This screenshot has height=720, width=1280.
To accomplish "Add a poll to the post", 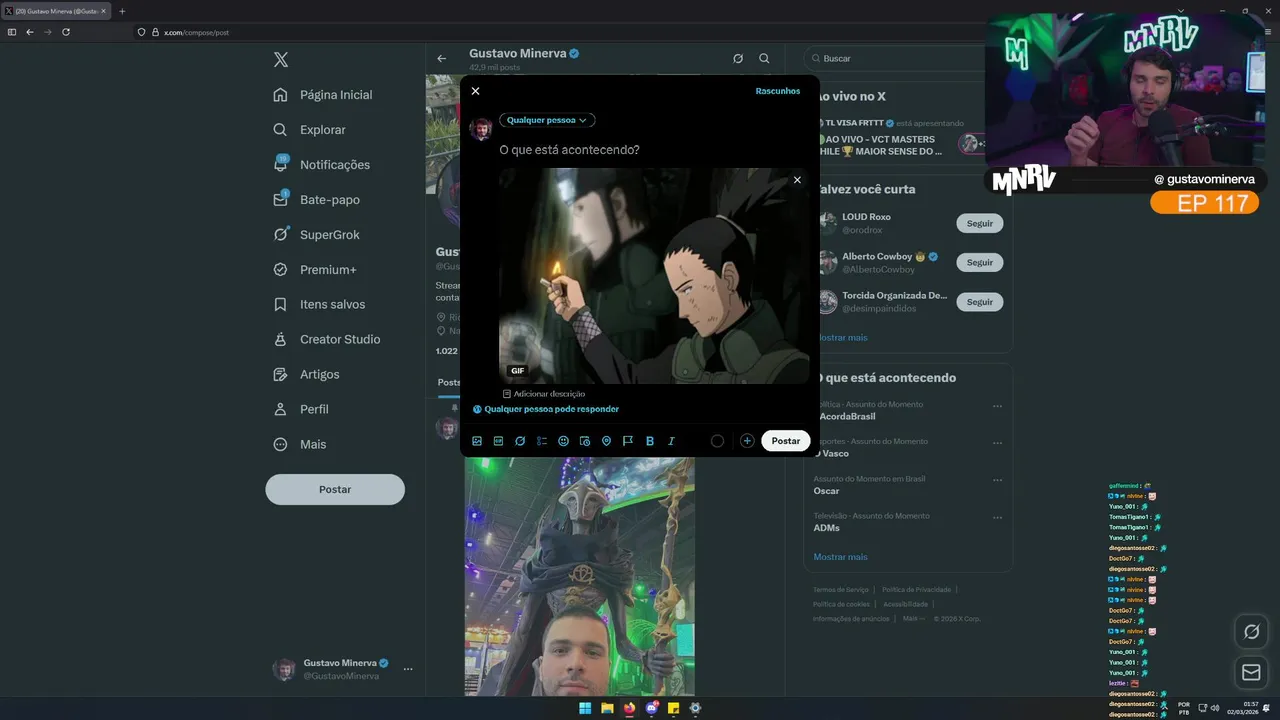I will (542, 441).
